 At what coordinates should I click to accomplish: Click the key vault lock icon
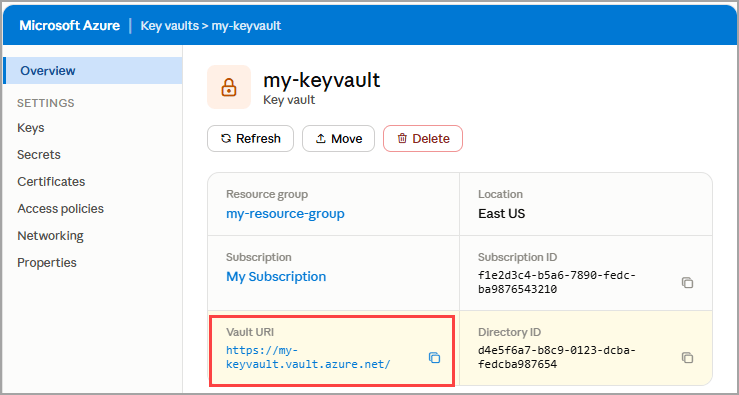coord(229,87)
